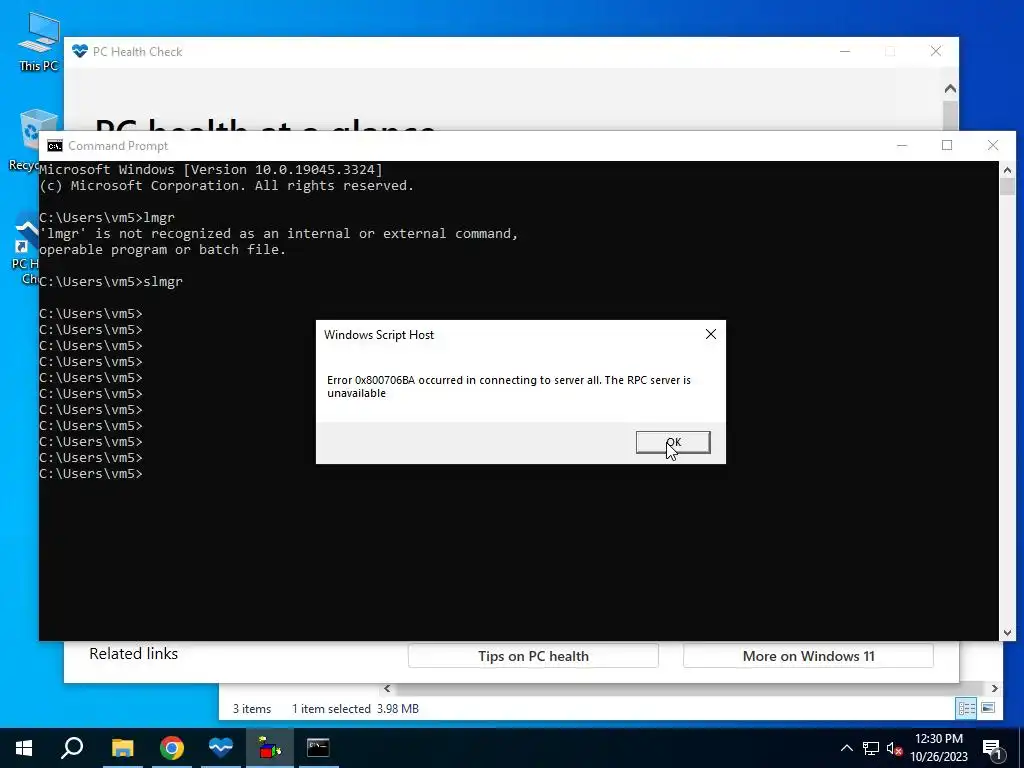This screenshot has width=1024, height=768.
Task: Open More on Windows 11 link
Action: 808,656
